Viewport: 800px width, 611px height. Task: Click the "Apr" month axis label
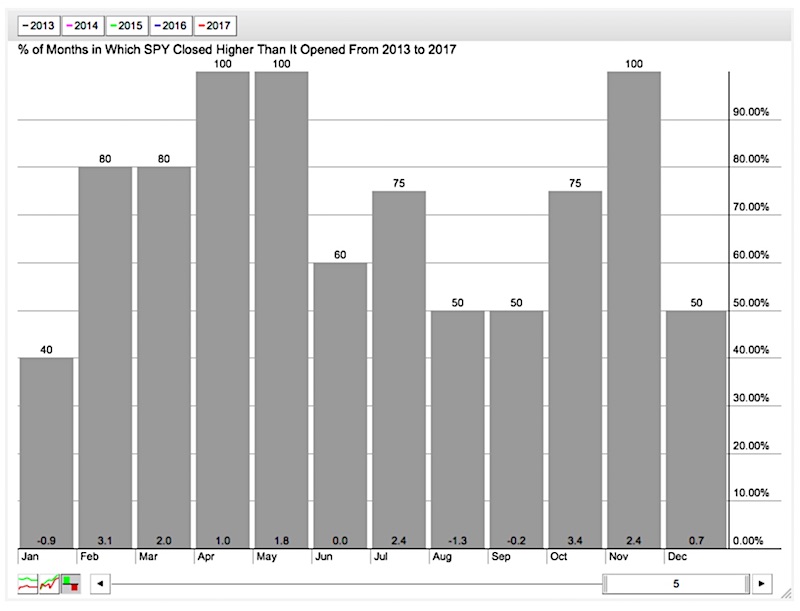[206, 556]
